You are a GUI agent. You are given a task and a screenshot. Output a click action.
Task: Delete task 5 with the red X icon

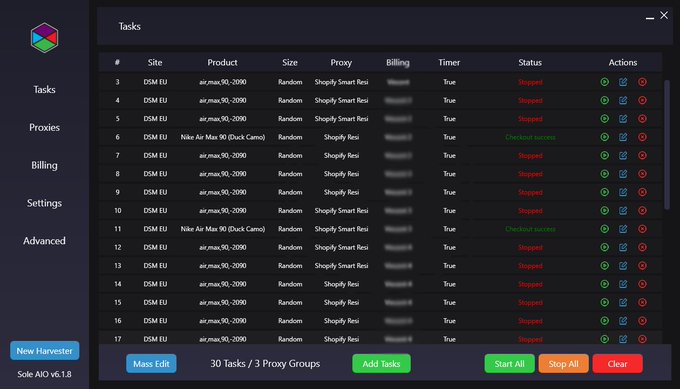[642, 119]
